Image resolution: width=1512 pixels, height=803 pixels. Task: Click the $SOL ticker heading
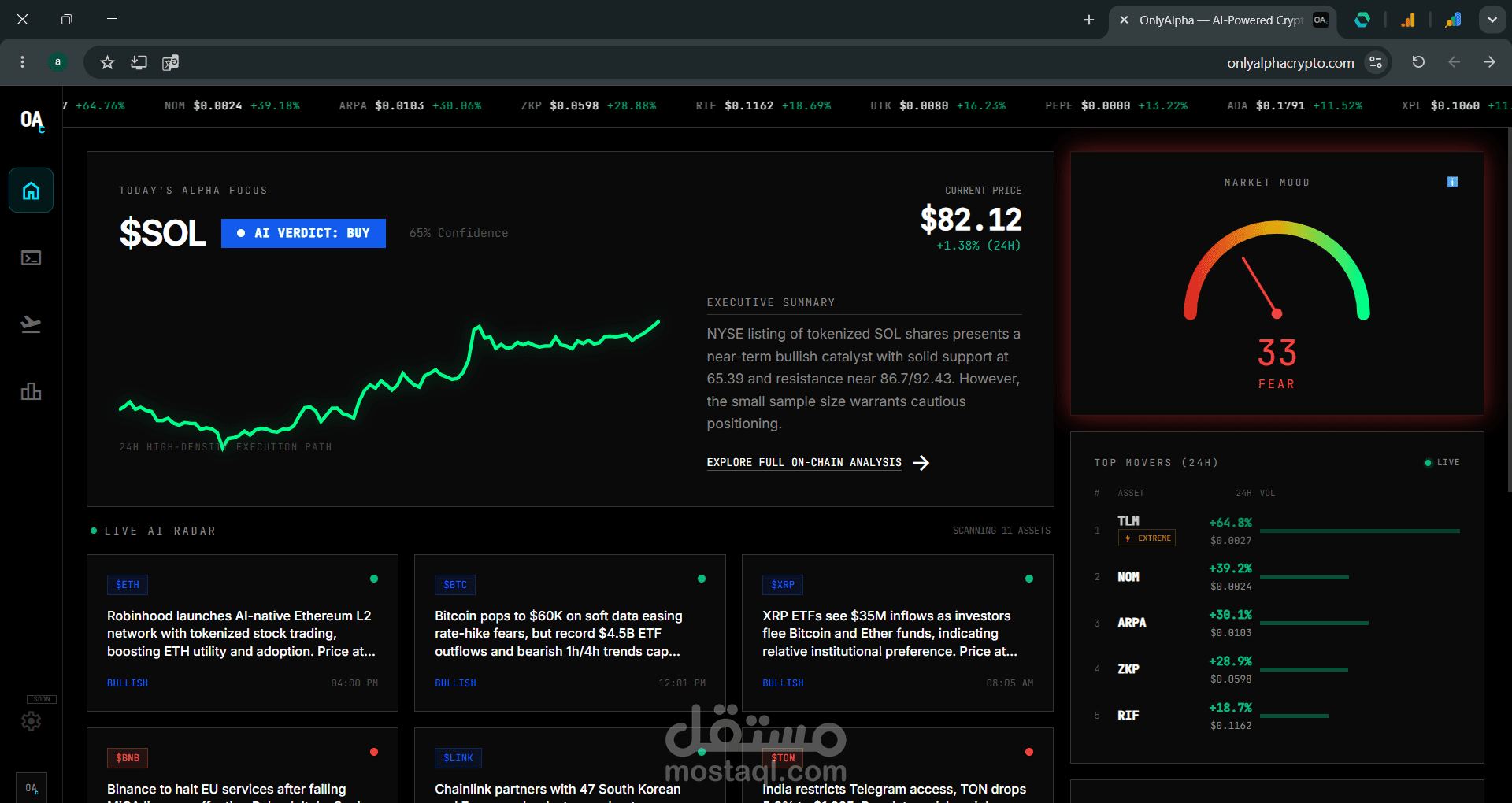[162, 233]
